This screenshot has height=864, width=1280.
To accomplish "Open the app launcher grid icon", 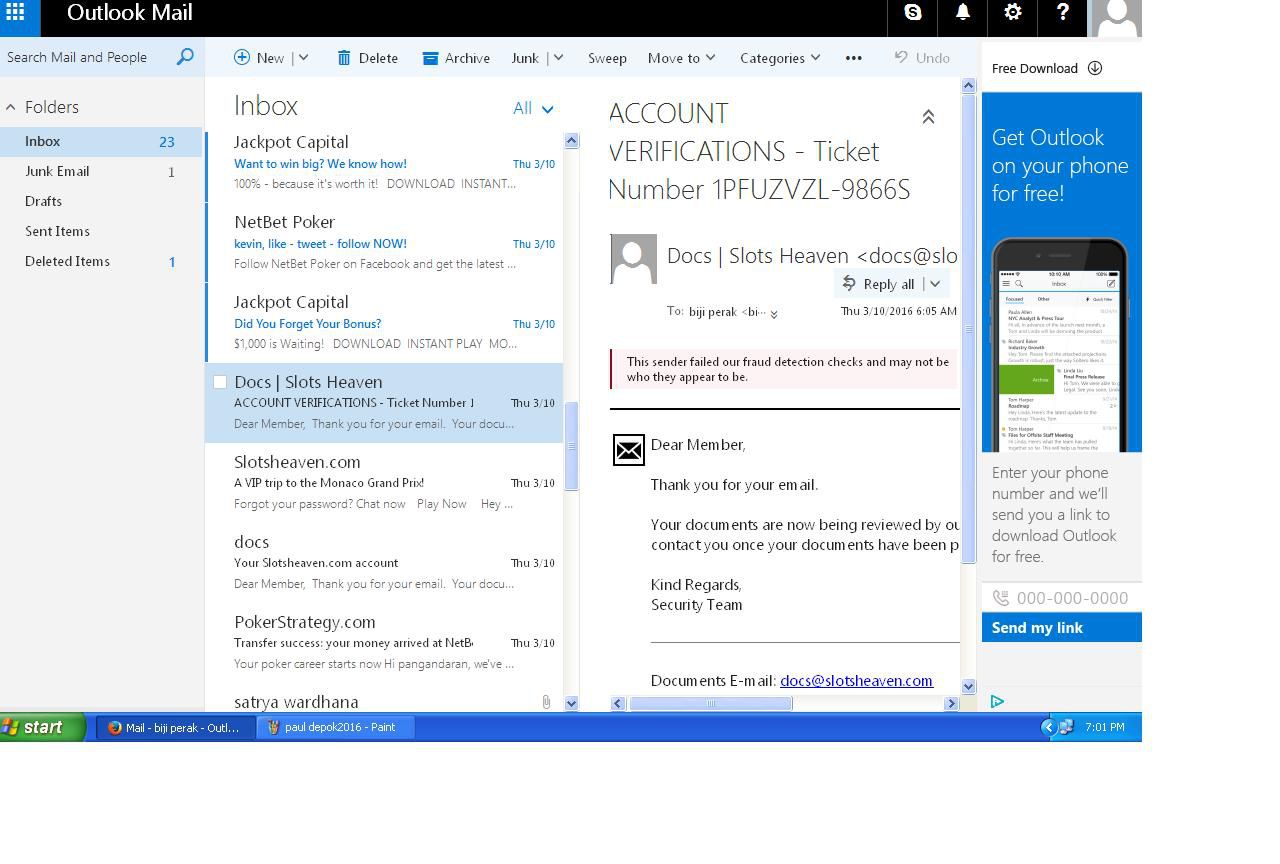I will click(15, 13).
